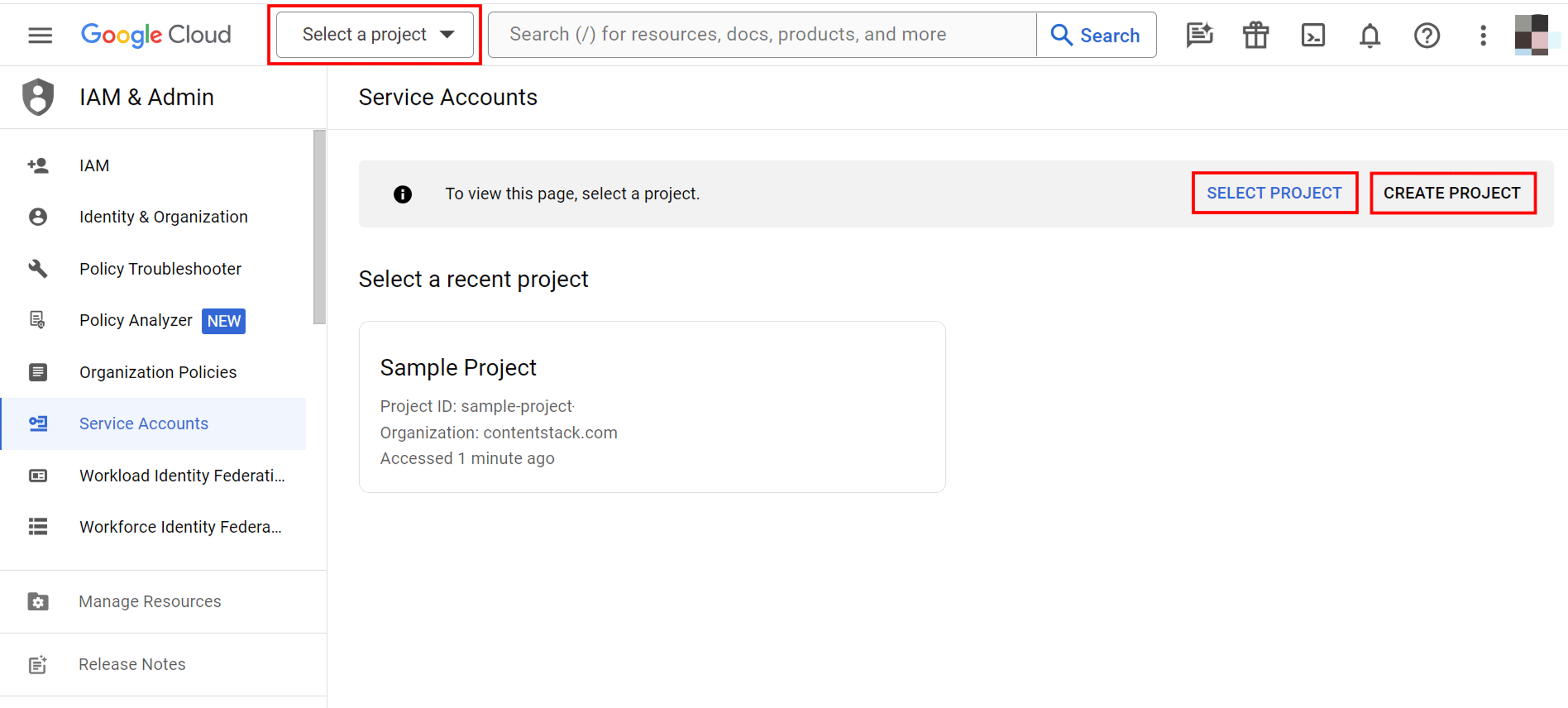Open the help question mark menu
The image size is (1568, 708).
click(1426, 35)
